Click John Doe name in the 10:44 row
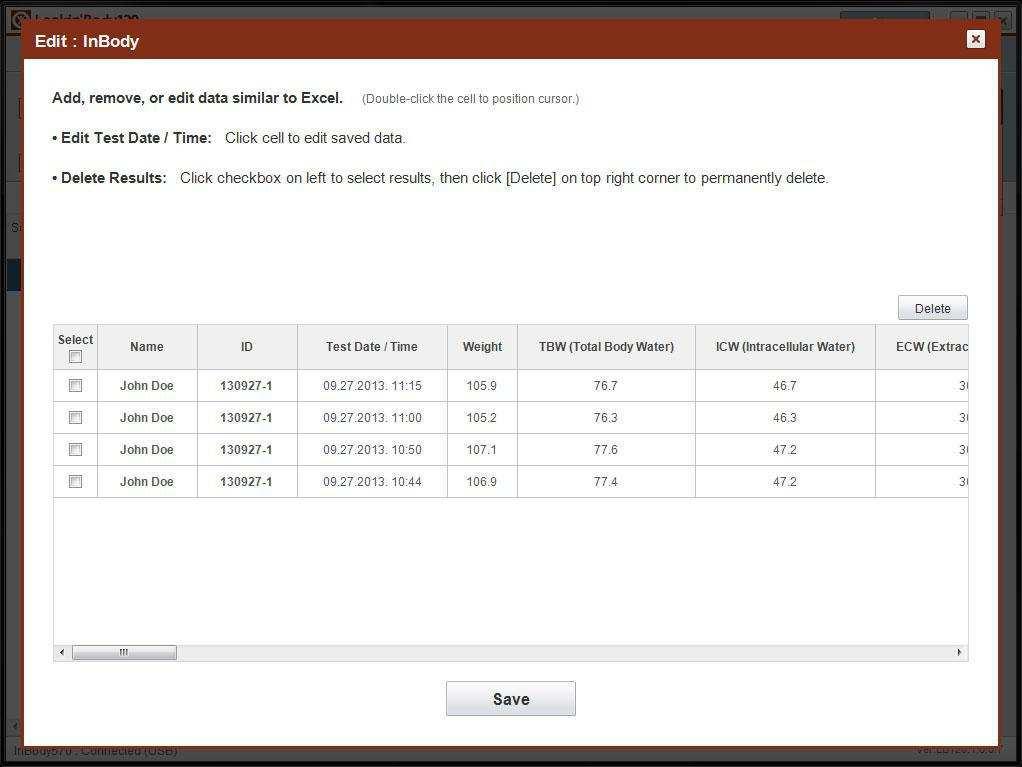The image size is (1022, 767). 147,482
